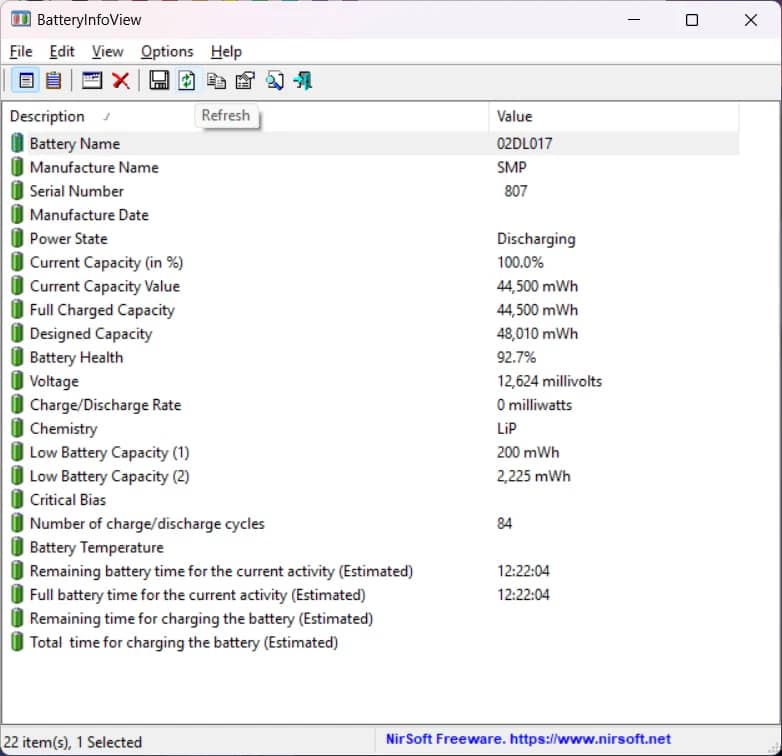
Task: Open the Find toolbar icon
Action: 275,80
